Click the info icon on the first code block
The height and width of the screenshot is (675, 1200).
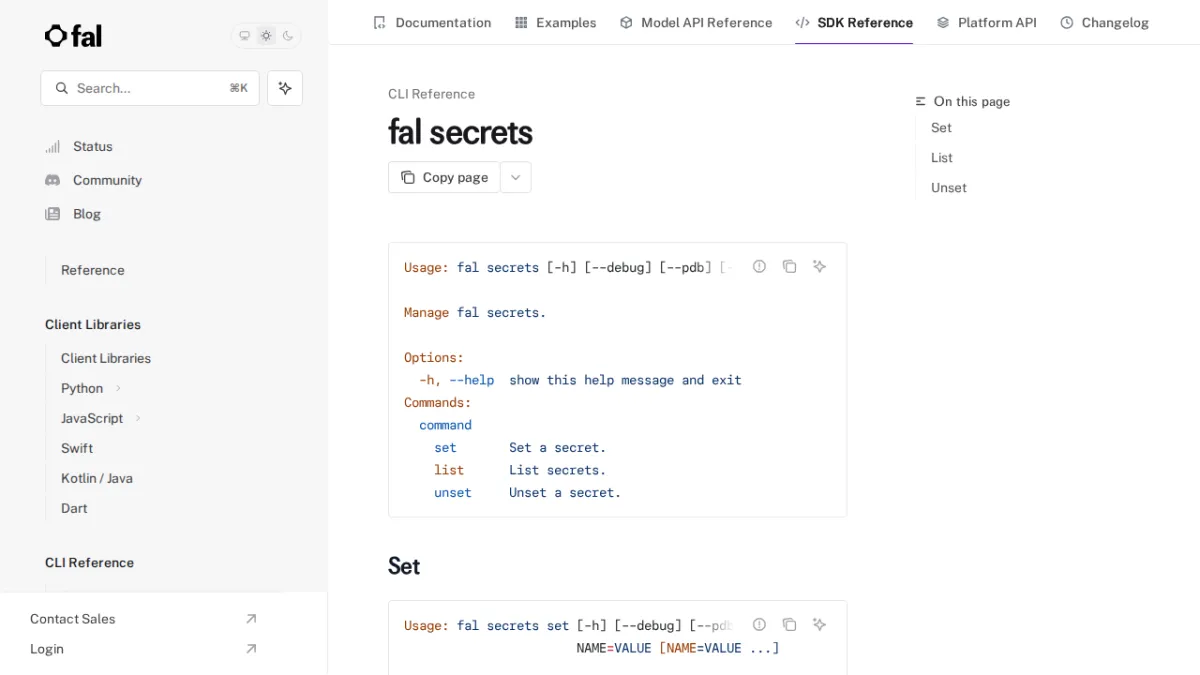pyautogui.click(x=759, y=266)
